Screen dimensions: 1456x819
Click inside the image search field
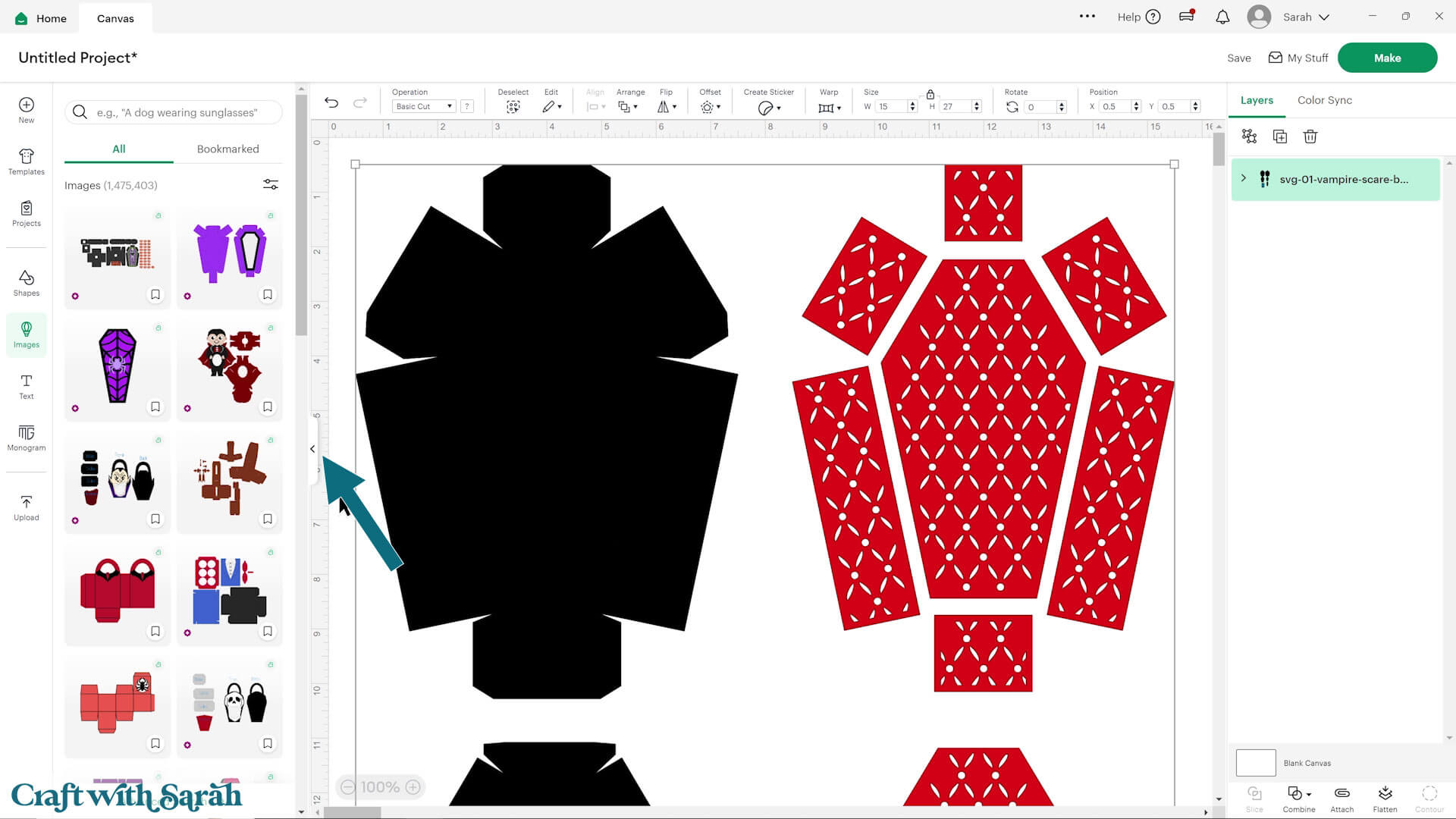[173, 111]
